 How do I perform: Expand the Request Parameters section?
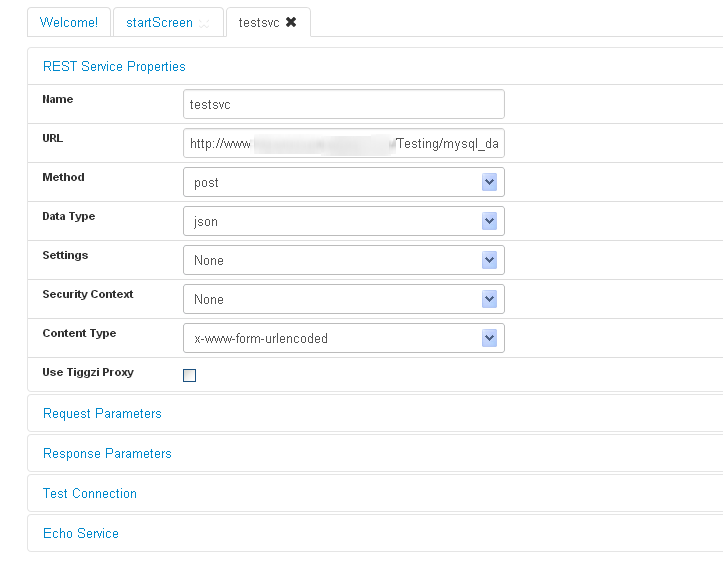click(x=102, y=413)
